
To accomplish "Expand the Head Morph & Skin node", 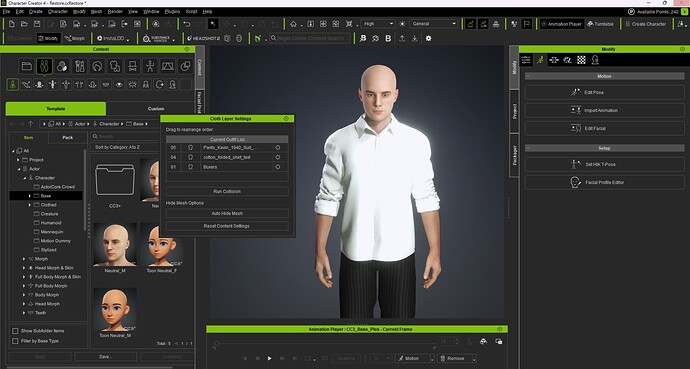I will [24, 268].
